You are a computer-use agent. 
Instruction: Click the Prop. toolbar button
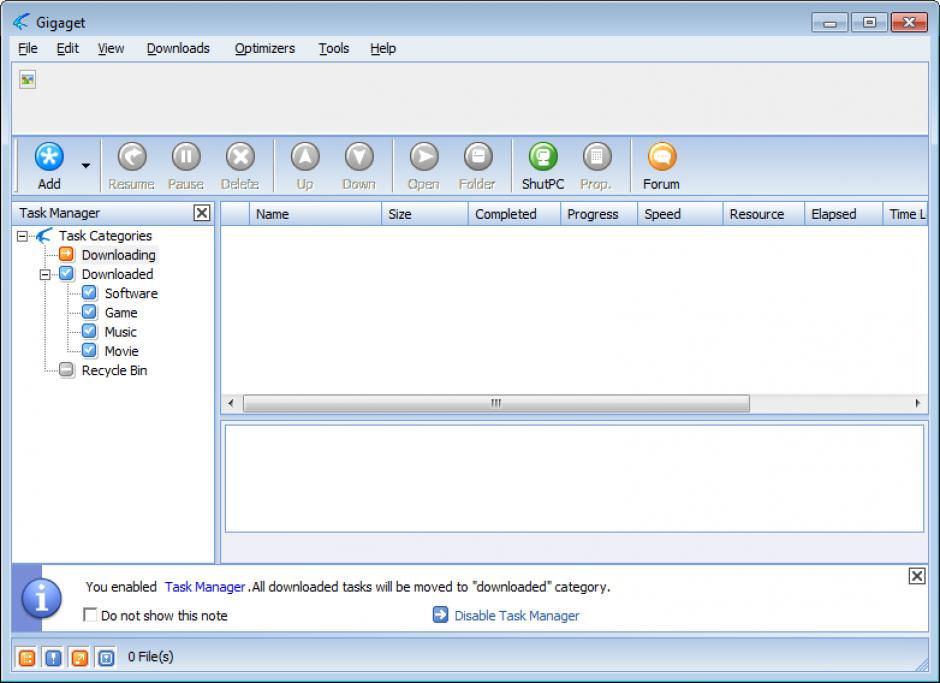pyautogui.click(x=596, y=166)
